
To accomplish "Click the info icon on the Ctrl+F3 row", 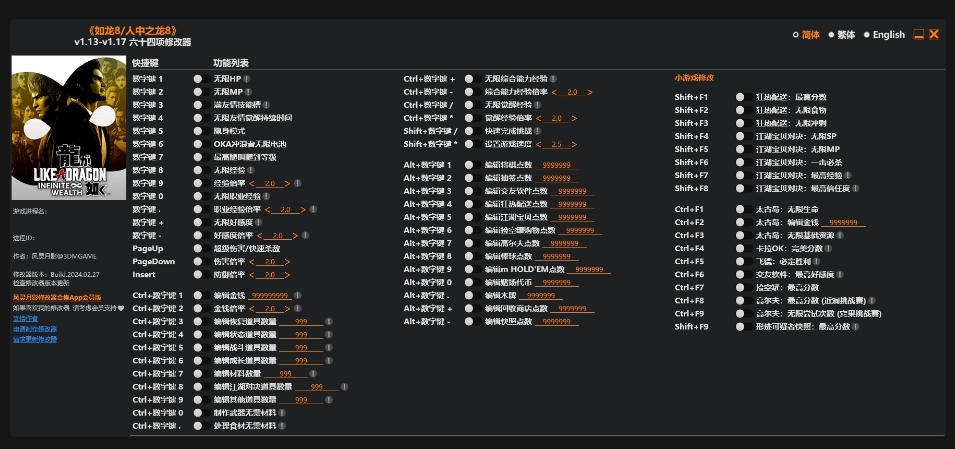I will click(840, 235).
